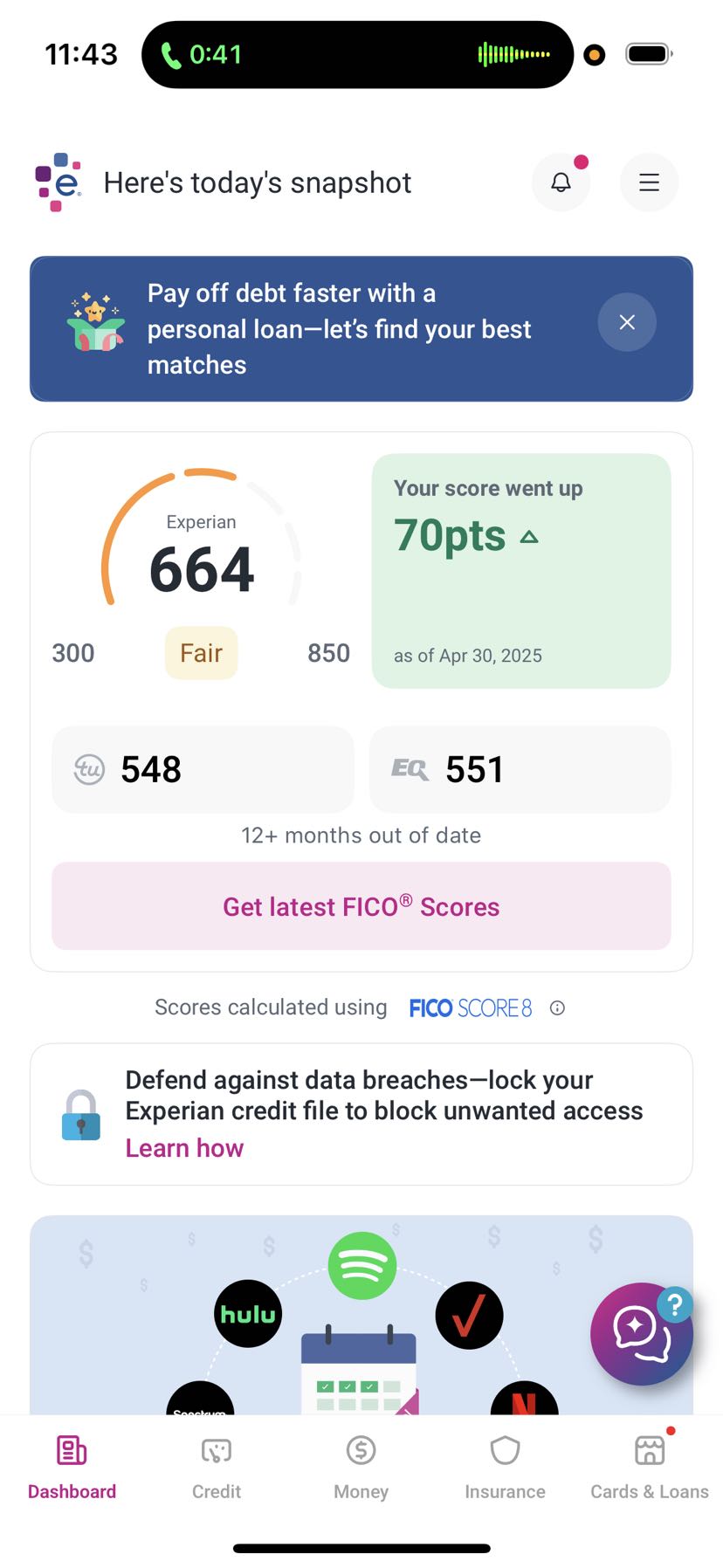The image size is (723, 1568).
Task: Tap the FICO Score 8 info icon
Action: [x=557, y=1008]
